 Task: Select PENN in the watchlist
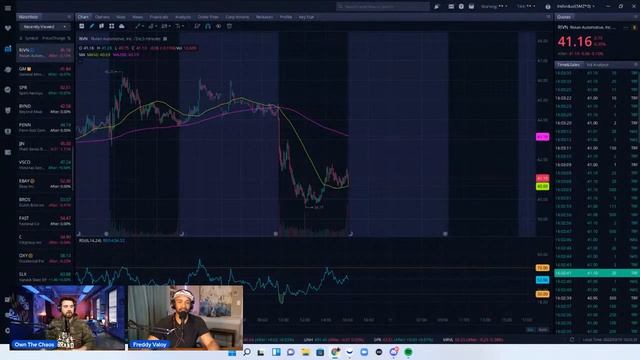45,127
